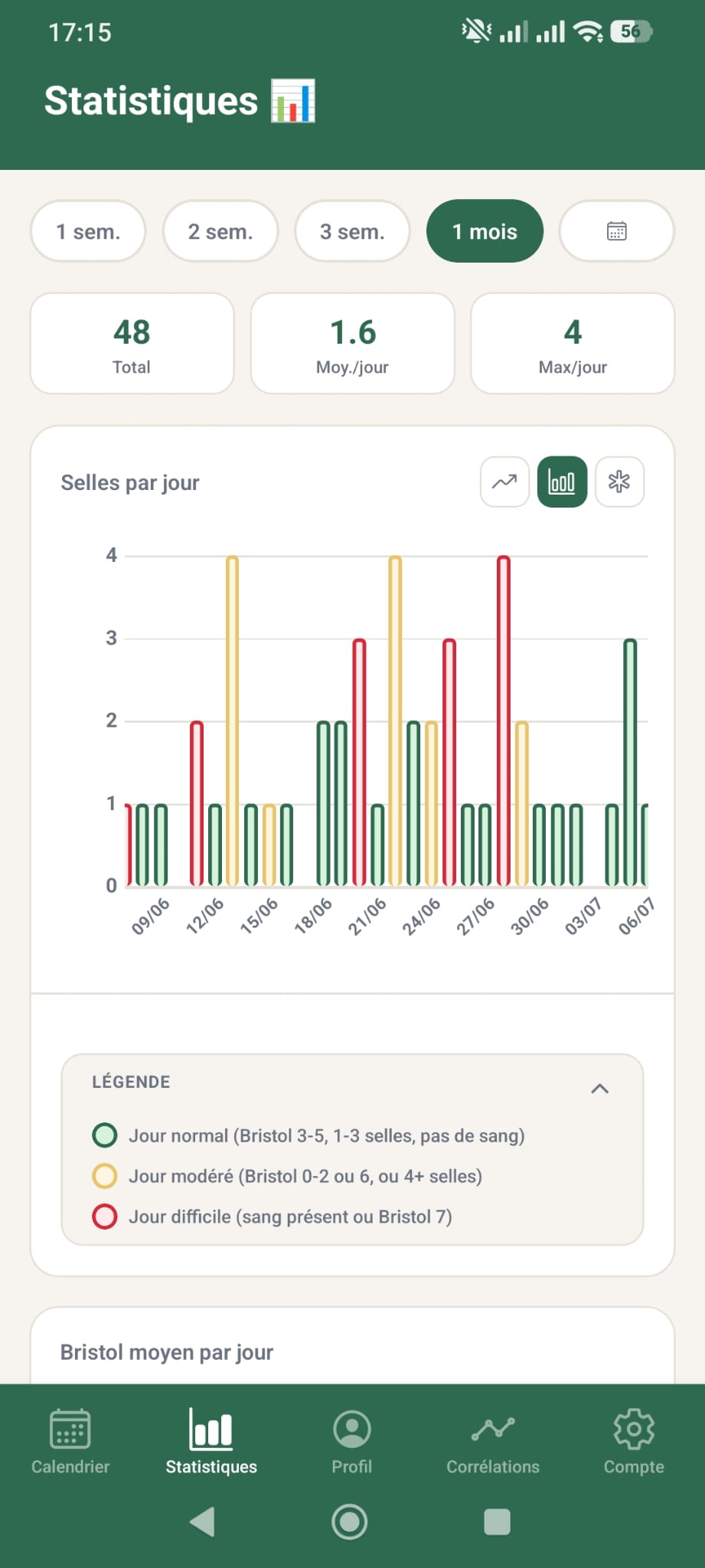Tap the 30/06 axis date label
This screenshot has height=1568, width=705.
click(x=530, y=916)
